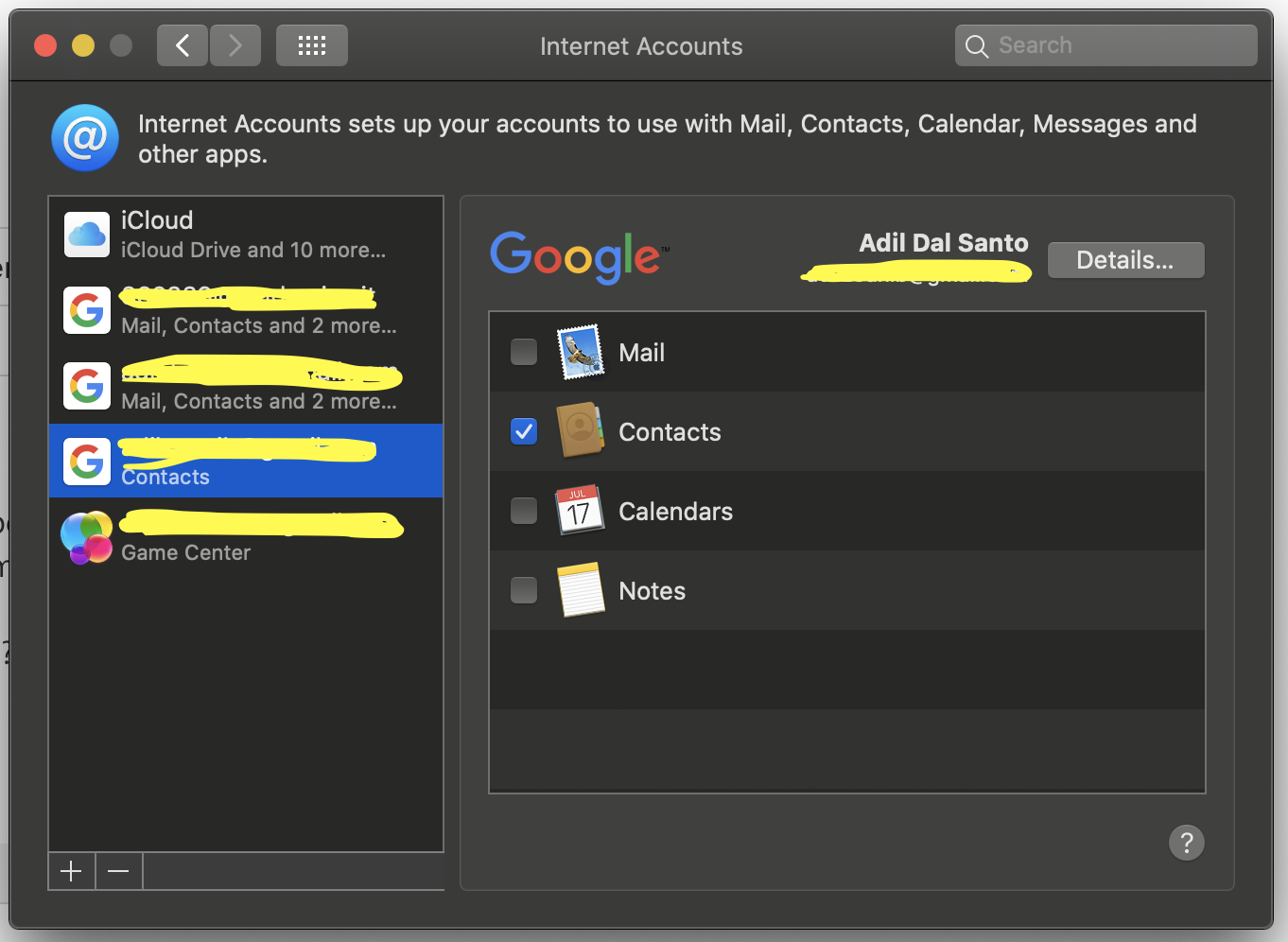Enable the Notes checkbox

point(524,590)
